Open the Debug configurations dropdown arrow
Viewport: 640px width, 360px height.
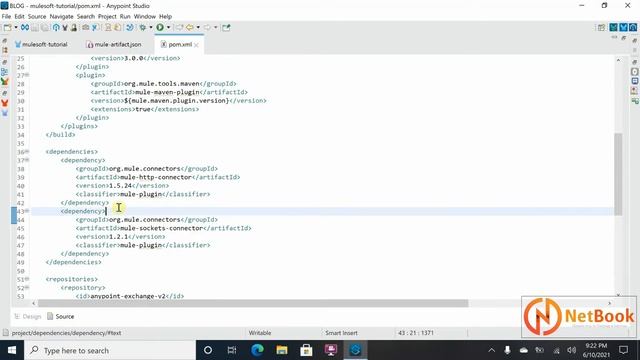click(x=151, y=27)
